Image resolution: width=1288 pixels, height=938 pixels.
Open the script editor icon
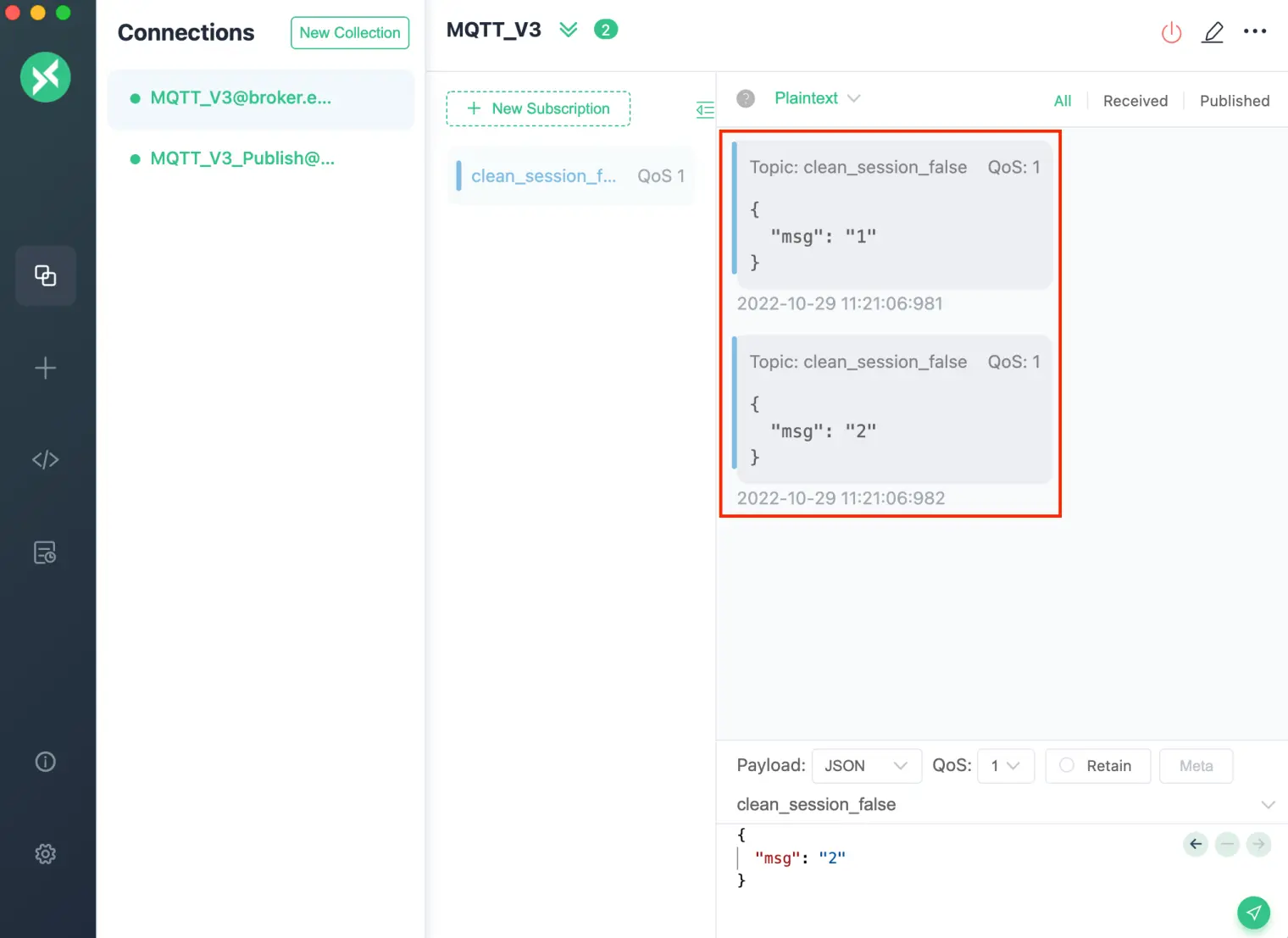[x=45, y=459]
